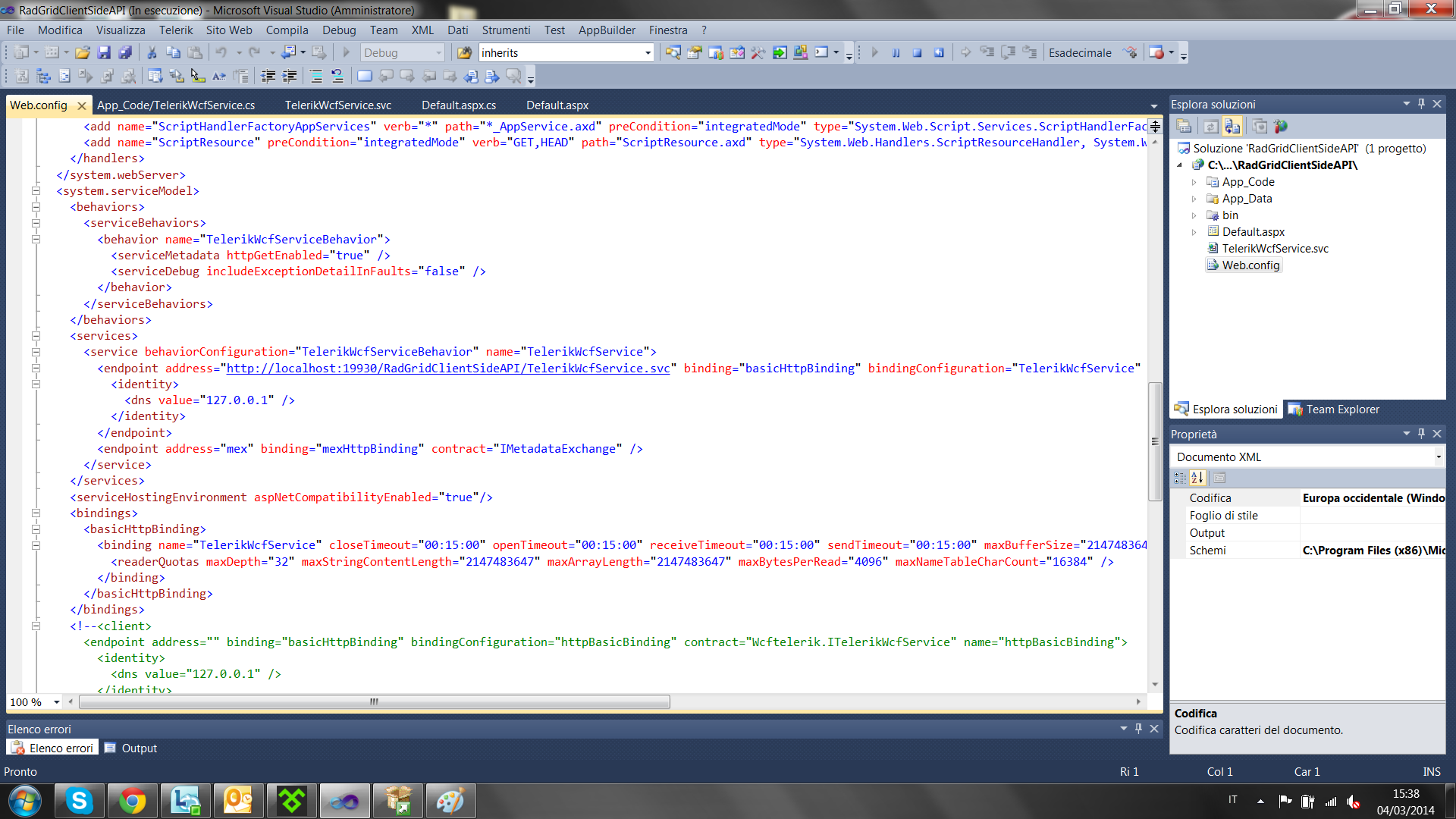Click the Breakpoints window icon
Screen dimensions: 1456x819
(x=1156, y=52)
